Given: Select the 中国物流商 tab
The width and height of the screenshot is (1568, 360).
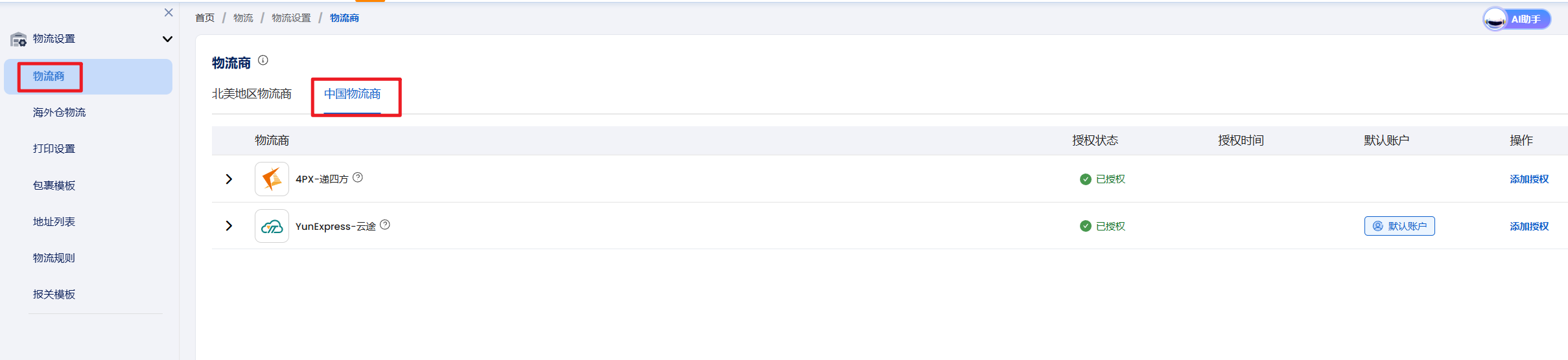Looking at the screenshot, I should tap(352, 94).
